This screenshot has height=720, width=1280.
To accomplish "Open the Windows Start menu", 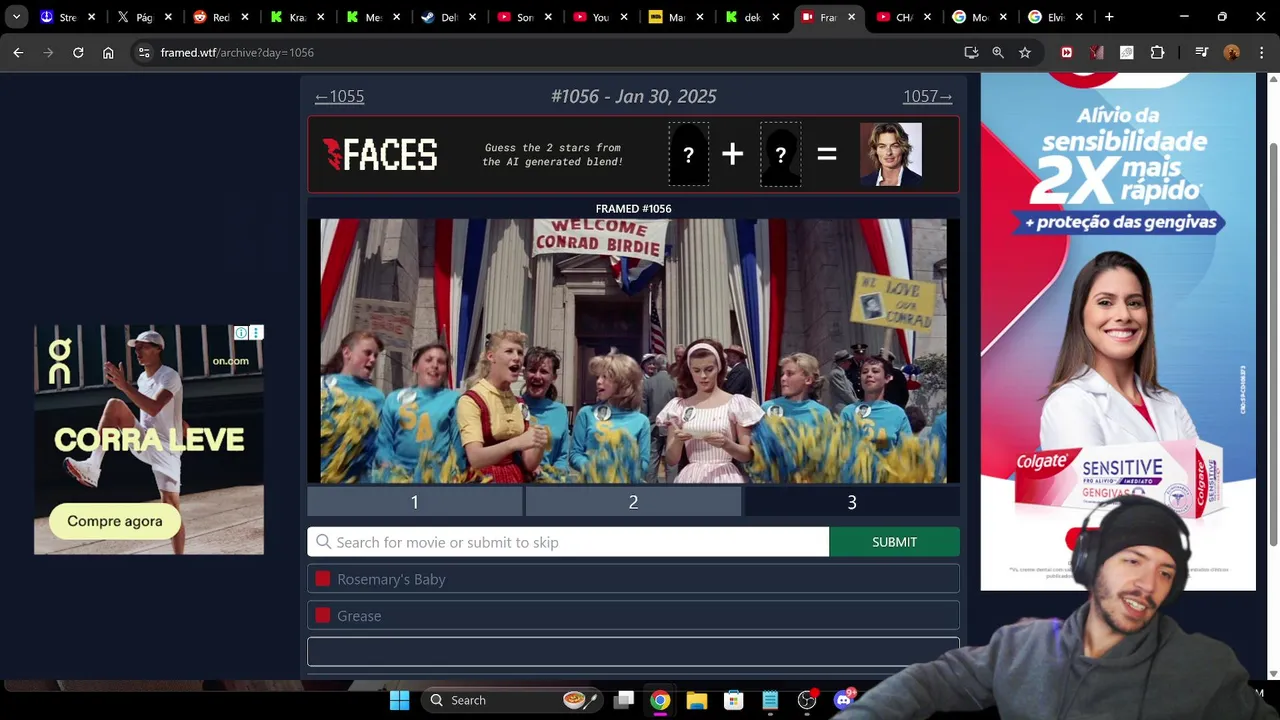I will [399, 700].
